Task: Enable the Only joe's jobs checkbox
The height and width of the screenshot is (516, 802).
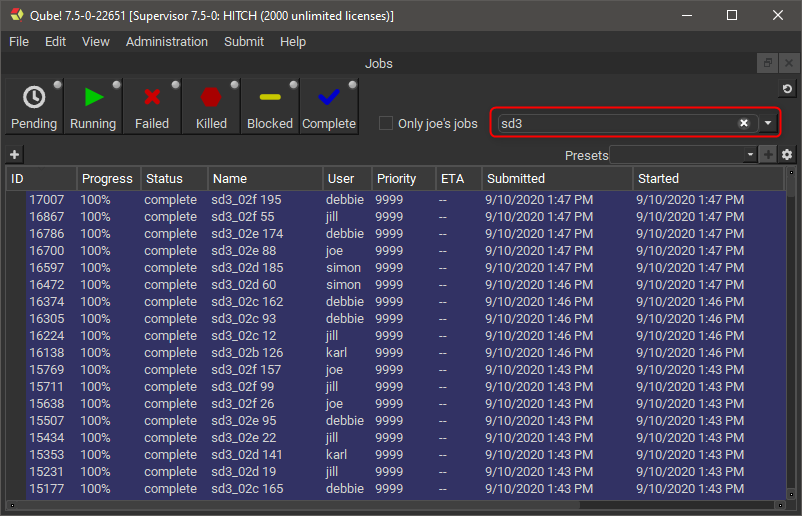Action: click(x=386, y=124)
